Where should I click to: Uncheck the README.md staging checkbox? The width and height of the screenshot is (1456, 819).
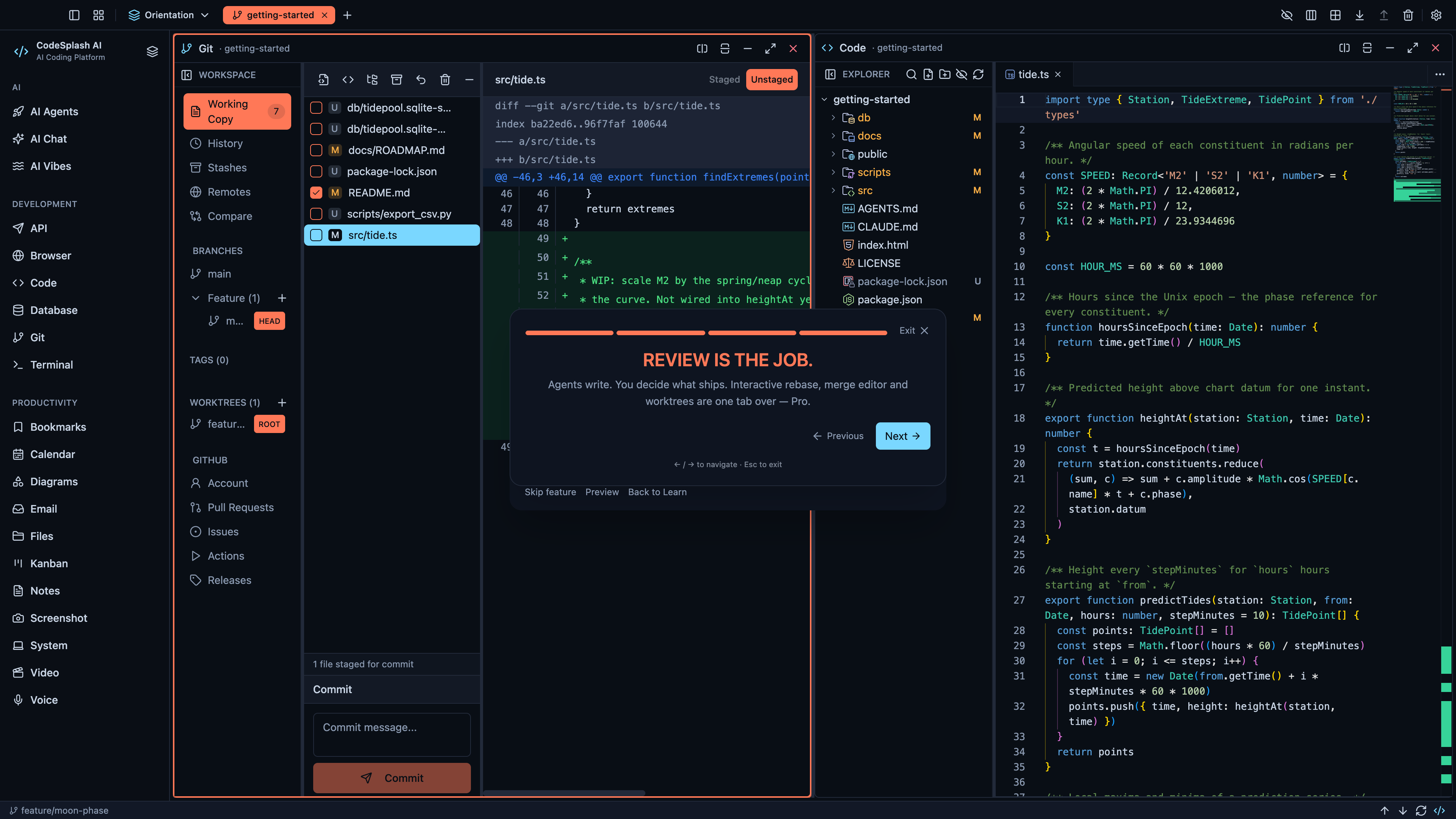tap(316, 193)
